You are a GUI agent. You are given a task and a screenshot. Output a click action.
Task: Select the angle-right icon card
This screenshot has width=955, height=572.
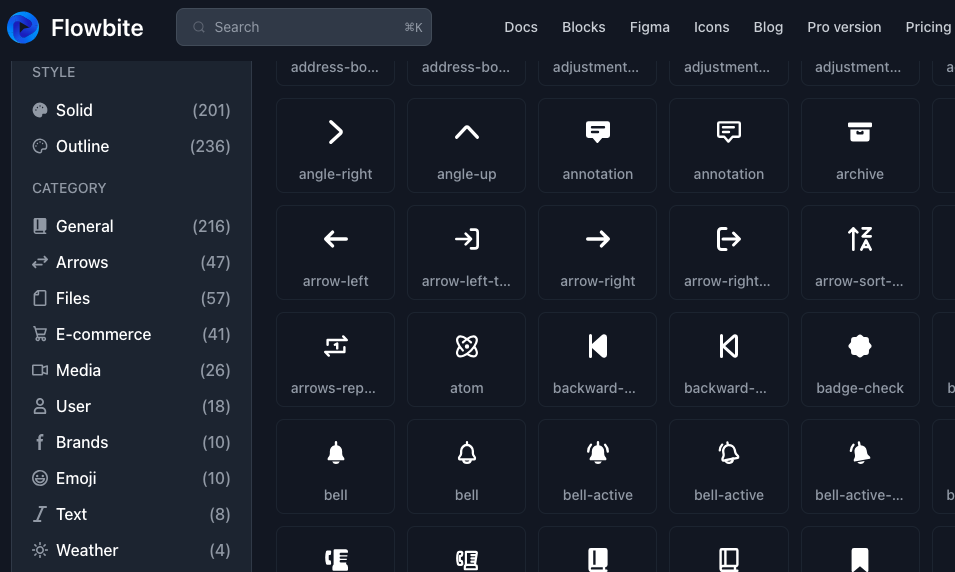pos(335,145)
